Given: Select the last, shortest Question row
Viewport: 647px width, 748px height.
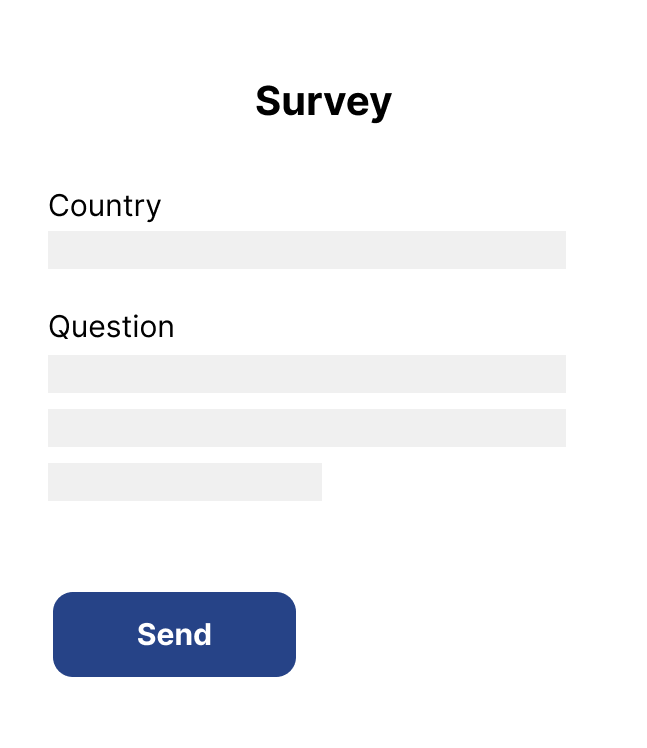Looking at the screenshot, I should pos(185,482).
